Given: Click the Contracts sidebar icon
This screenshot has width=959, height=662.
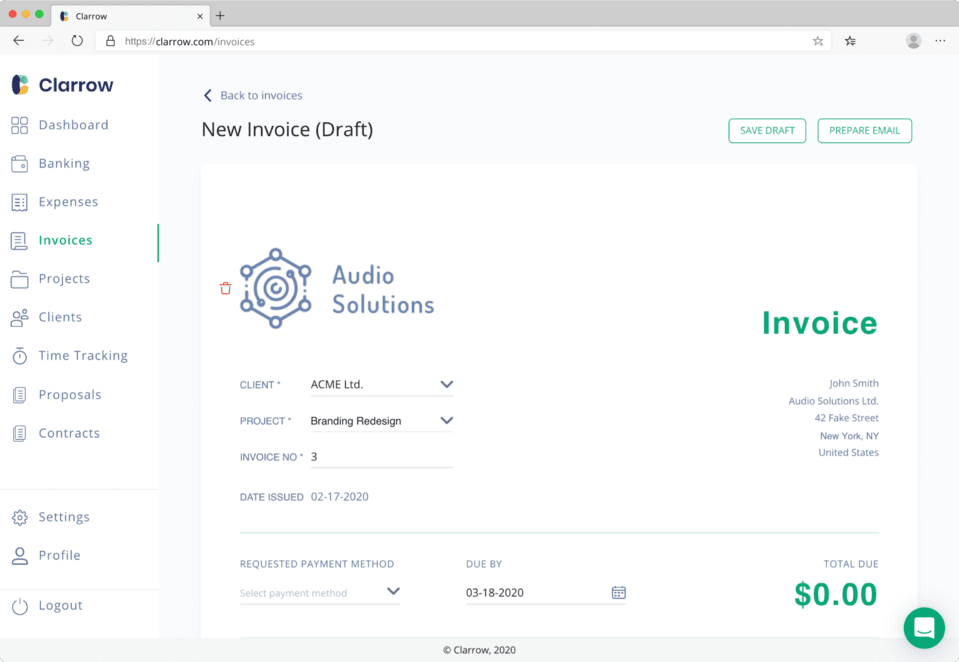Looking at the screenshot, I should (x=20, y=432).
